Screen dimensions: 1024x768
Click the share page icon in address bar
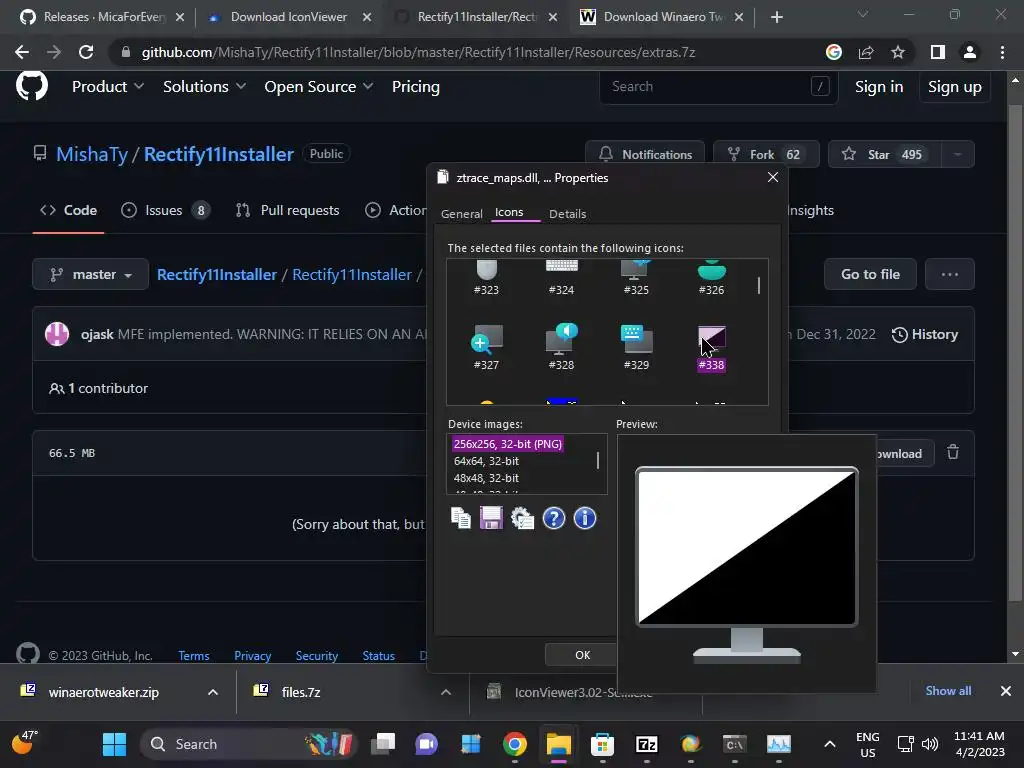[866, 52]
